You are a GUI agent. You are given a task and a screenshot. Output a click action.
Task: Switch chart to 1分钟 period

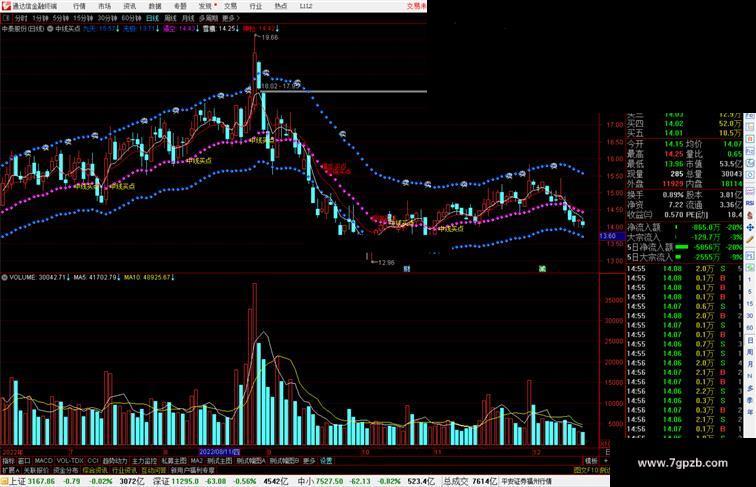tap(40, 18)
